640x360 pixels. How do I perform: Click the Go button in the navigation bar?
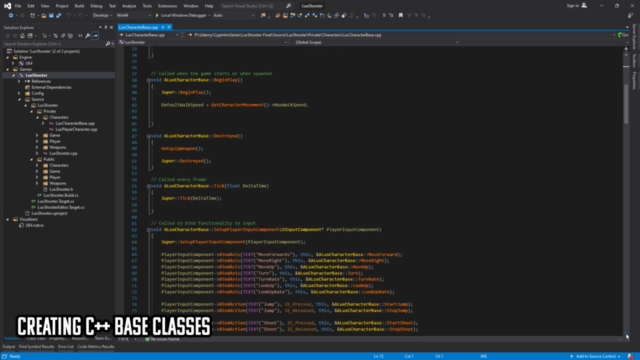623,35
